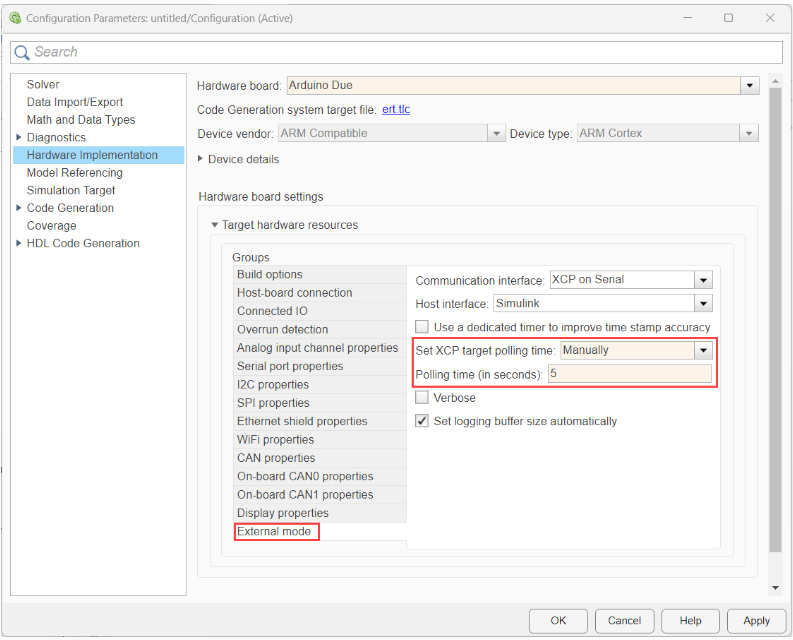Open the Hardware board dropdown
The width and height of the screenshot is (793, 640).
click(x=750, y=86)
